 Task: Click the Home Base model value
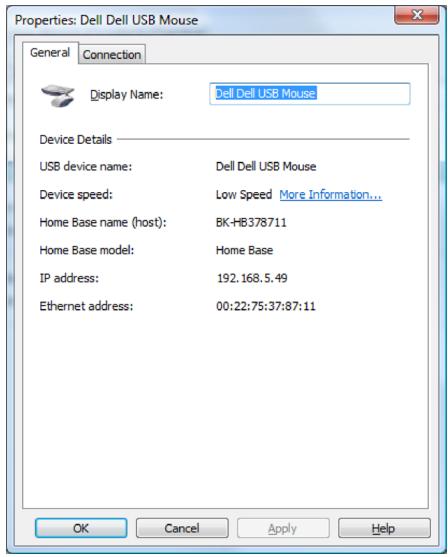tap(244, 250)
